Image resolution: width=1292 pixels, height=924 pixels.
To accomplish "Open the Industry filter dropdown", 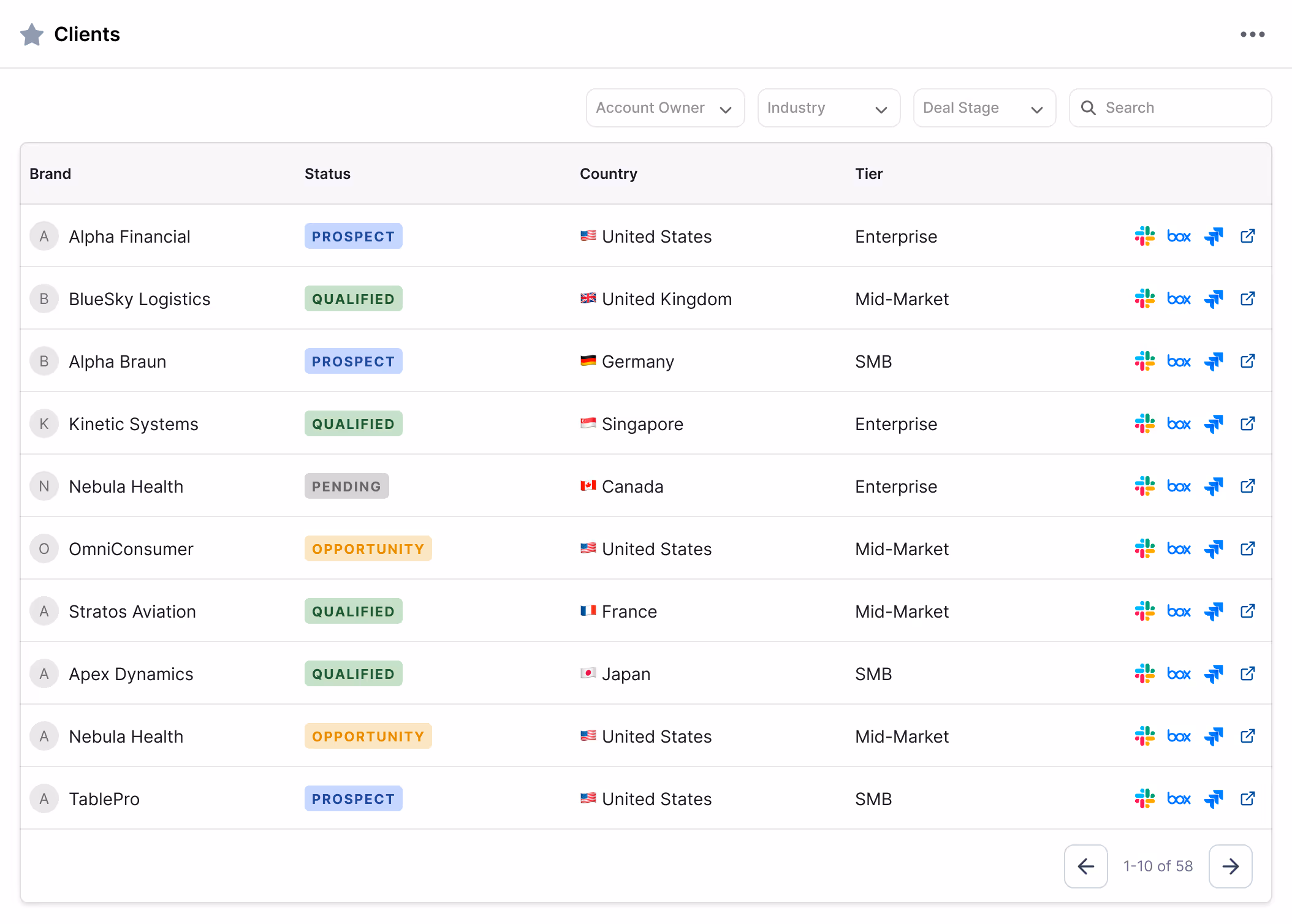I will pos(829,107).
